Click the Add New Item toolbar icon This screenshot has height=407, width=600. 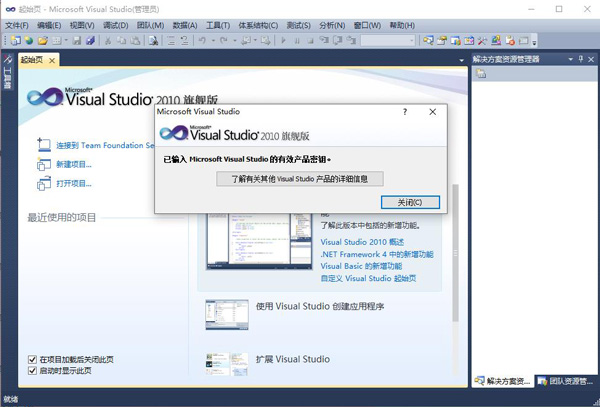click(x=57, y=40)
